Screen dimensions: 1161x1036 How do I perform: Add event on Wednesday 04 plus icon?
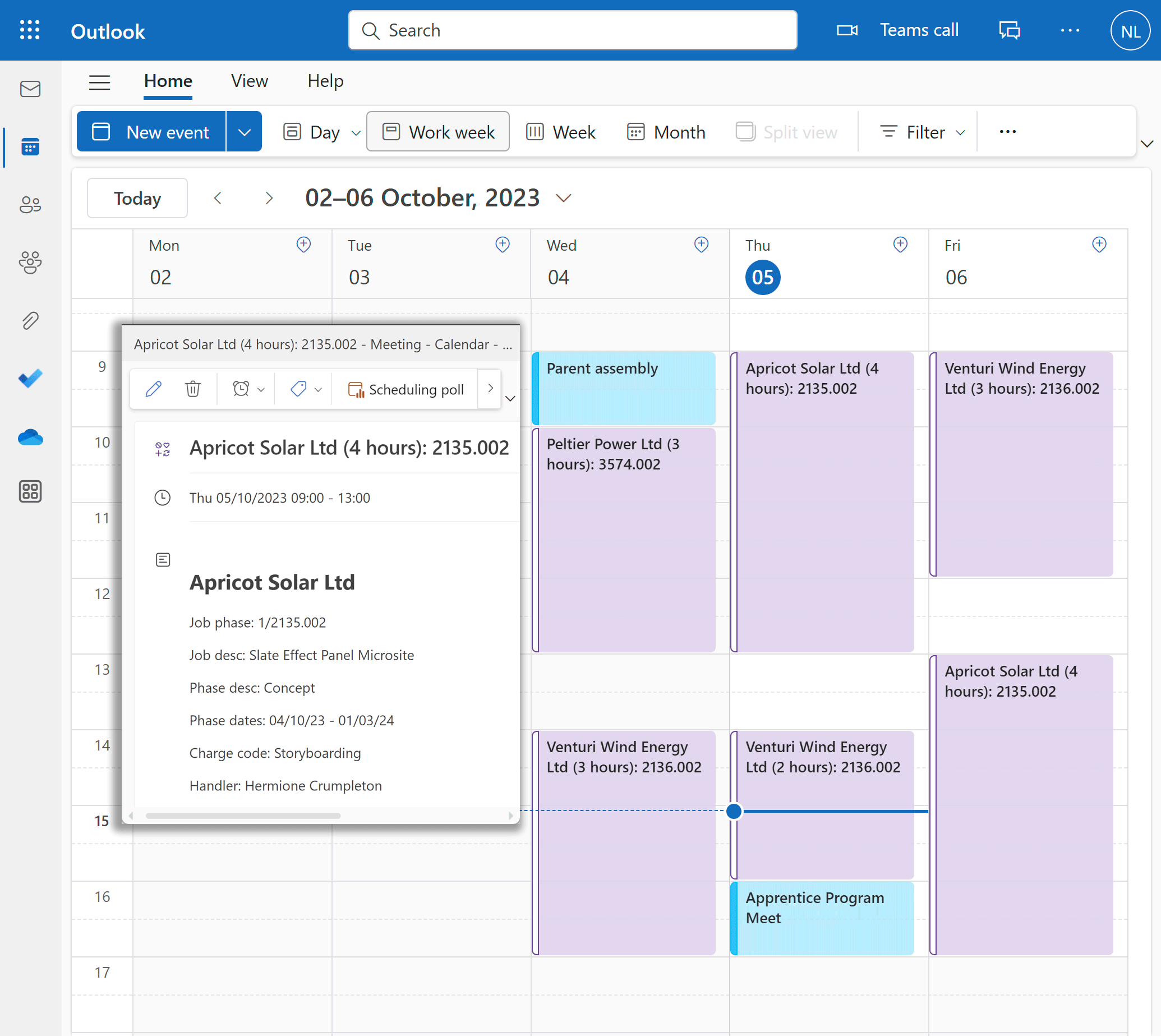(x=701, y=245)
